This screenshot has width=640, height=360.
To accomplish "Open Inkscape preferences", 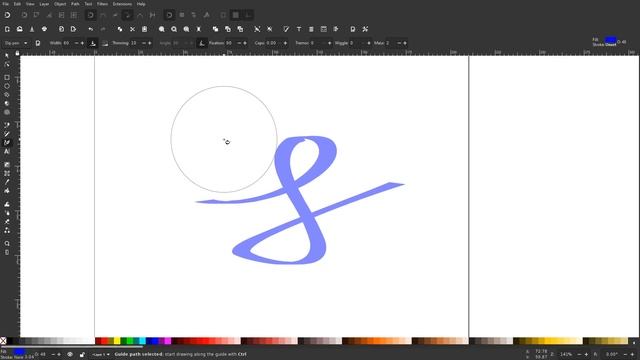I will coord(365,29).
